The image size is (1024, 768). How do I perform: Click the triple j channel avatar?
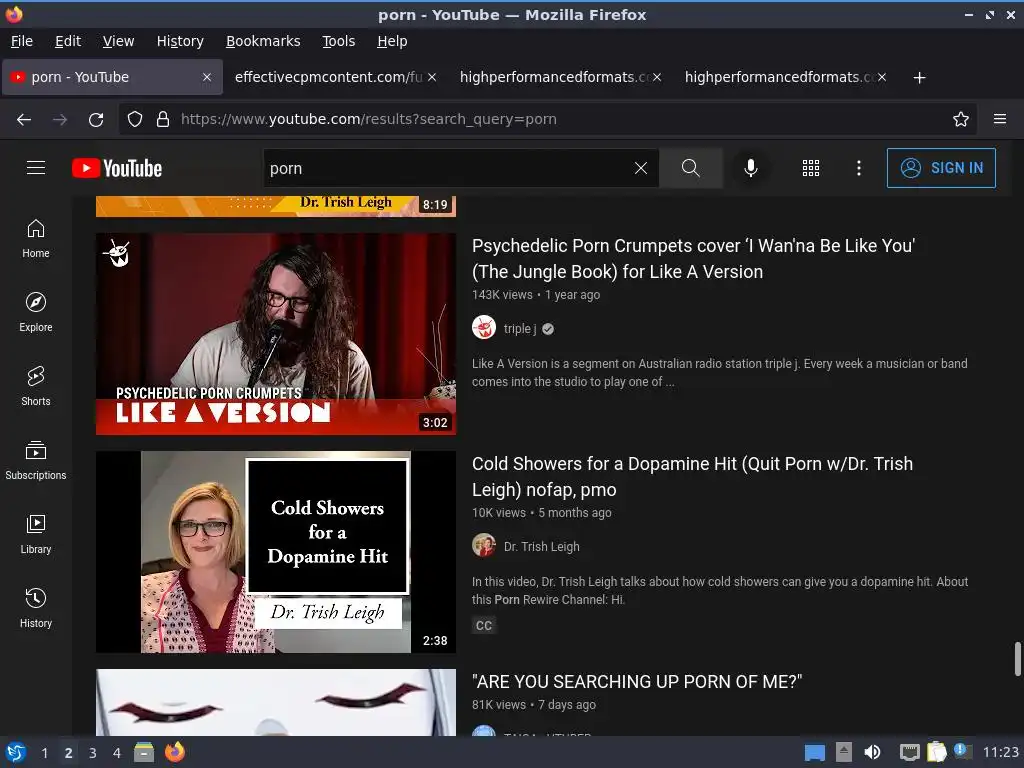coord(484,327)
